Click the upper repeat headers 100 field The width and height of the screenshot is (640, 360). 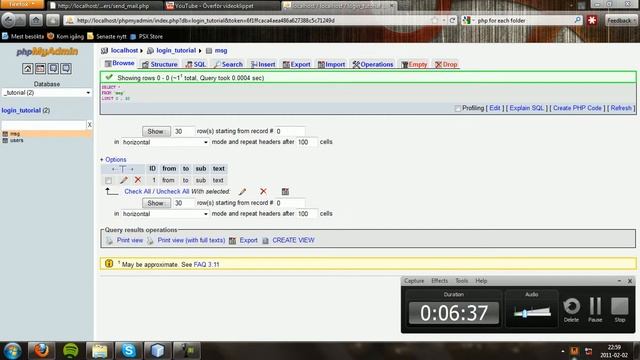[307, 142]
